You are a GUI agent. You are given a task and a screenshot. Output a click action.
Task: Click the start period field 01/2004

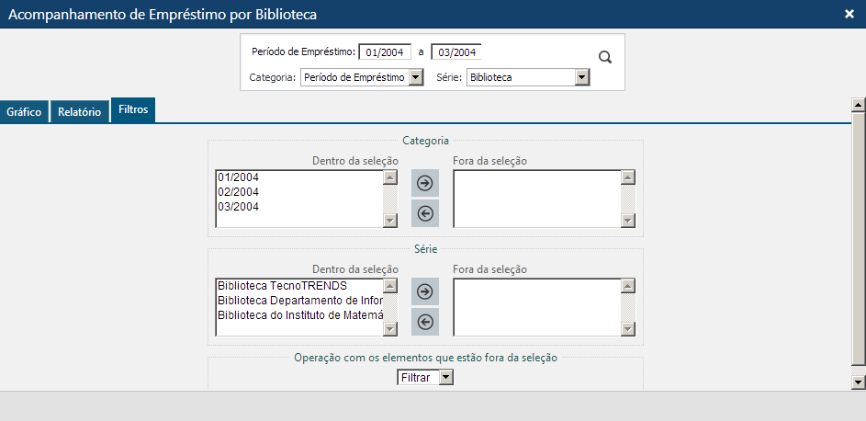[385, 52]
